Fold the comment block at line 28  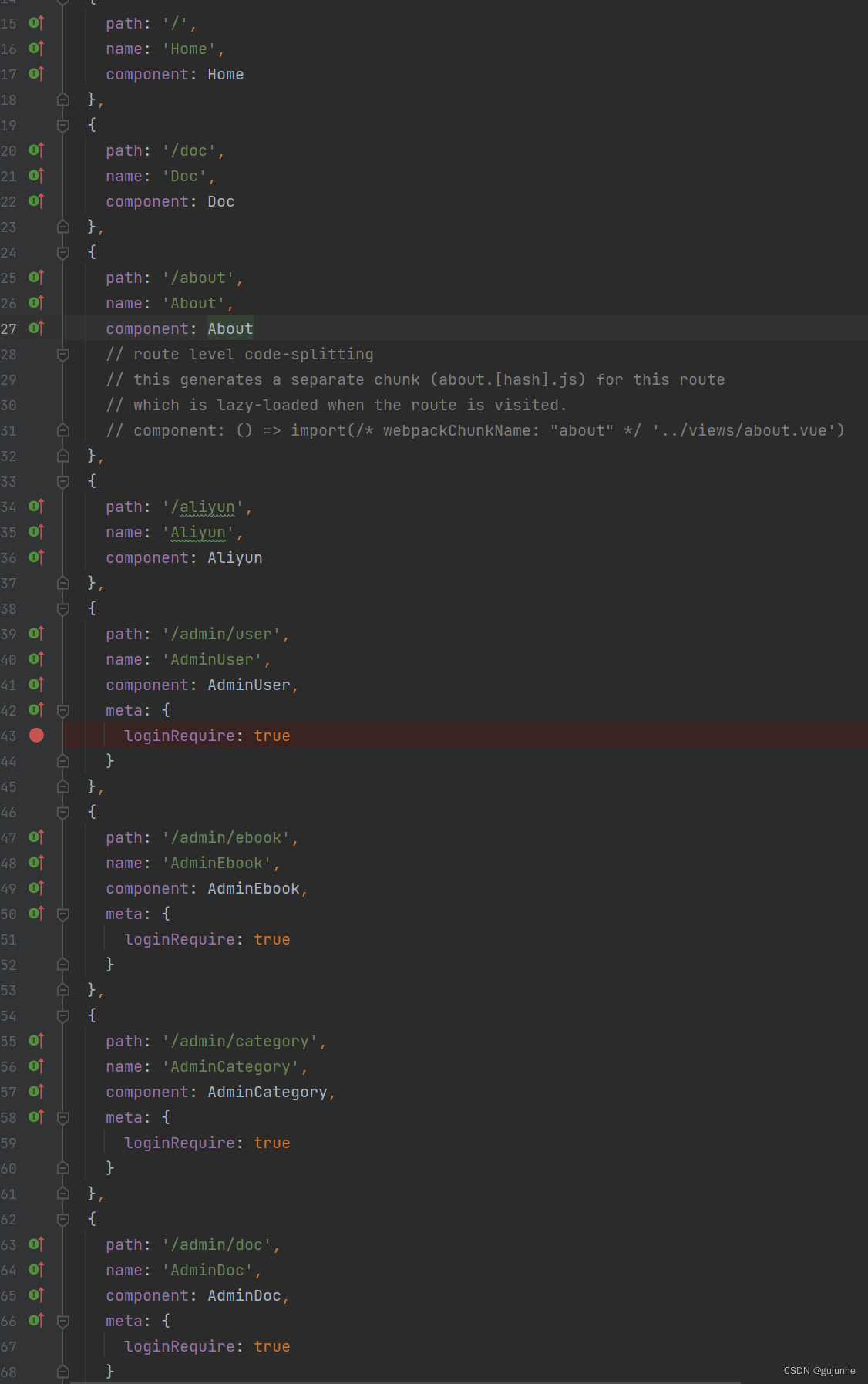(63, 354)
